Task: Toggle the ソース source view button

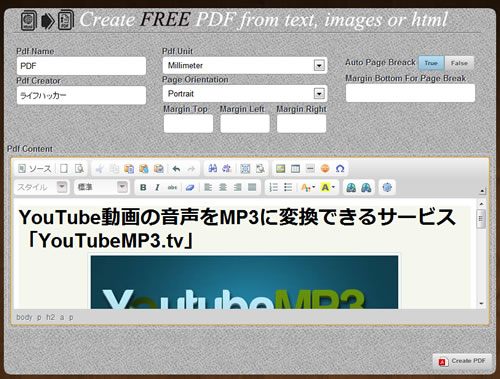Action: 35,169
